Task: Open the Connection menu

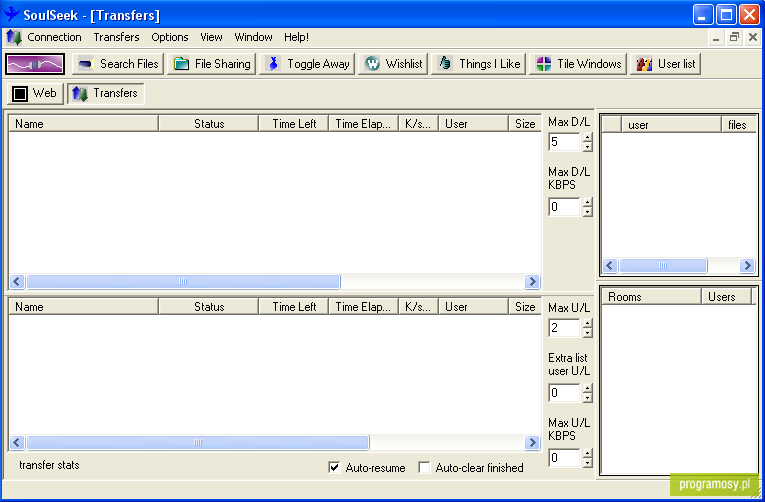Action: (x=54, y=37)
